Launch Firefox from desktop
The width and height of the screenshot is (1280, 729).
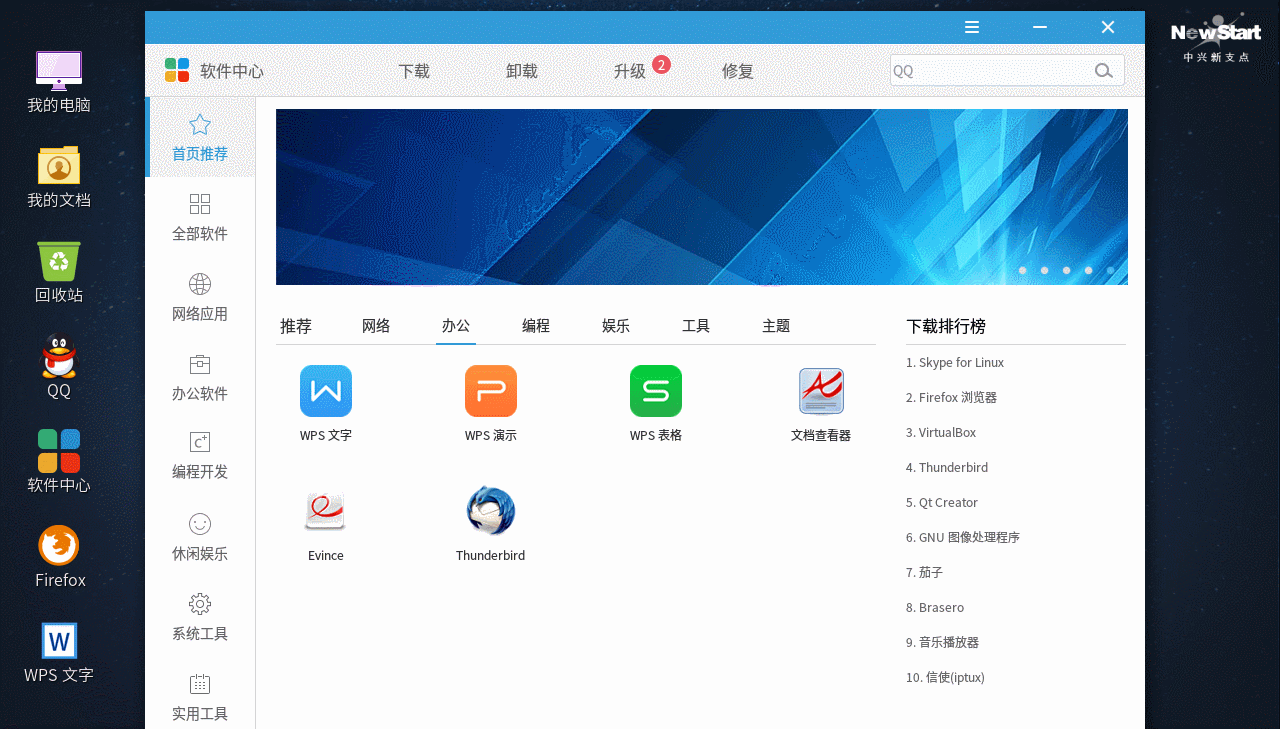tap(59, 545)
